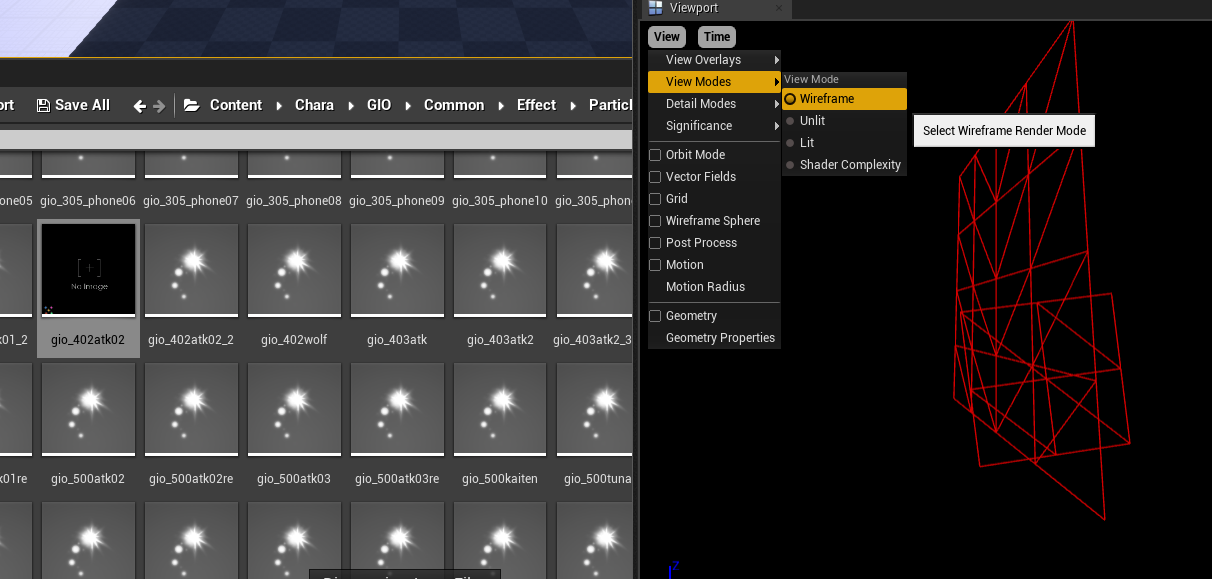
Task: Expand the Significance submenu
Action: point(714,126)
